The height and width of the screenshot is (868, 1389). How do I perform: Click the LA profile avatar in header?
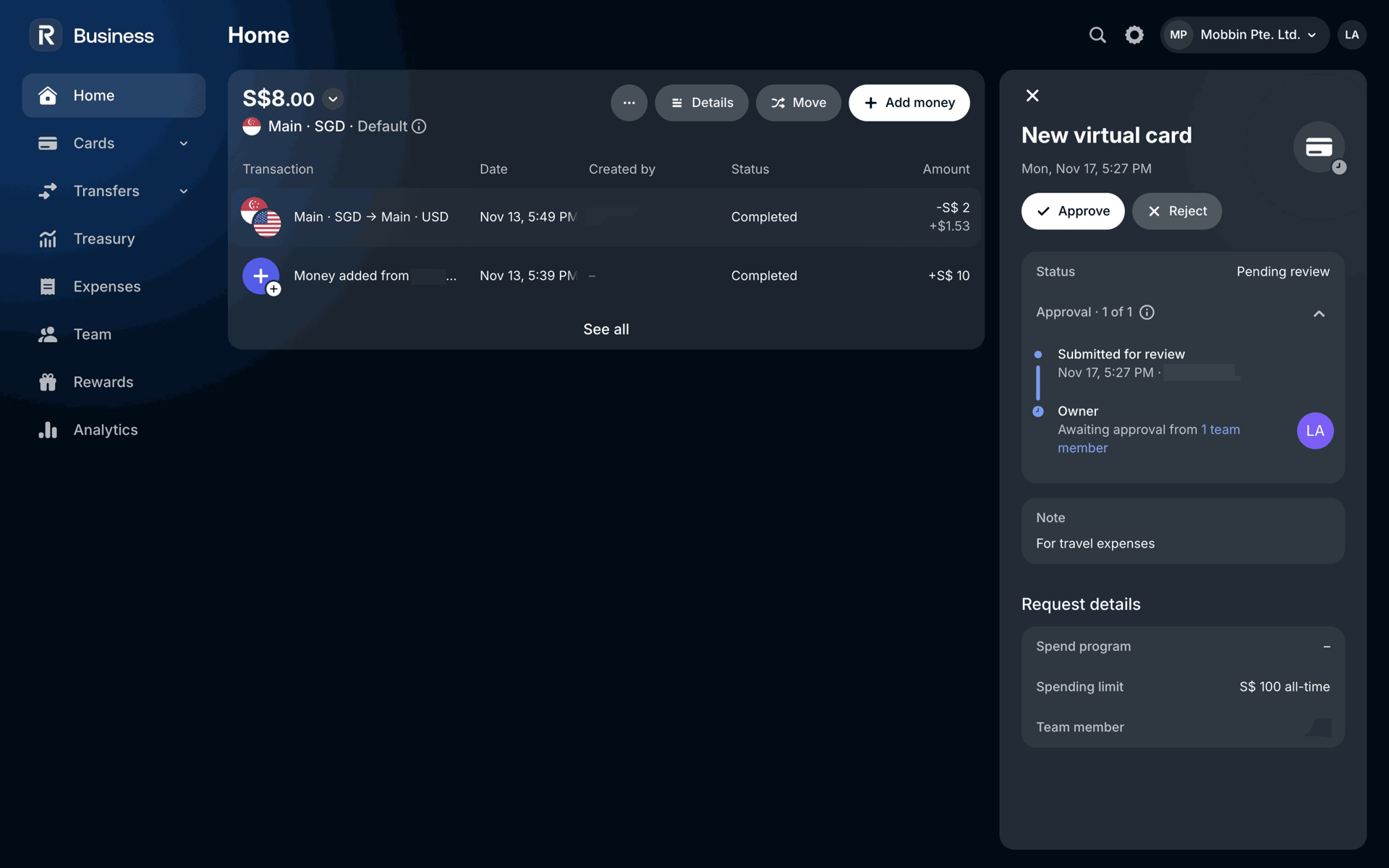point(1351,35)
